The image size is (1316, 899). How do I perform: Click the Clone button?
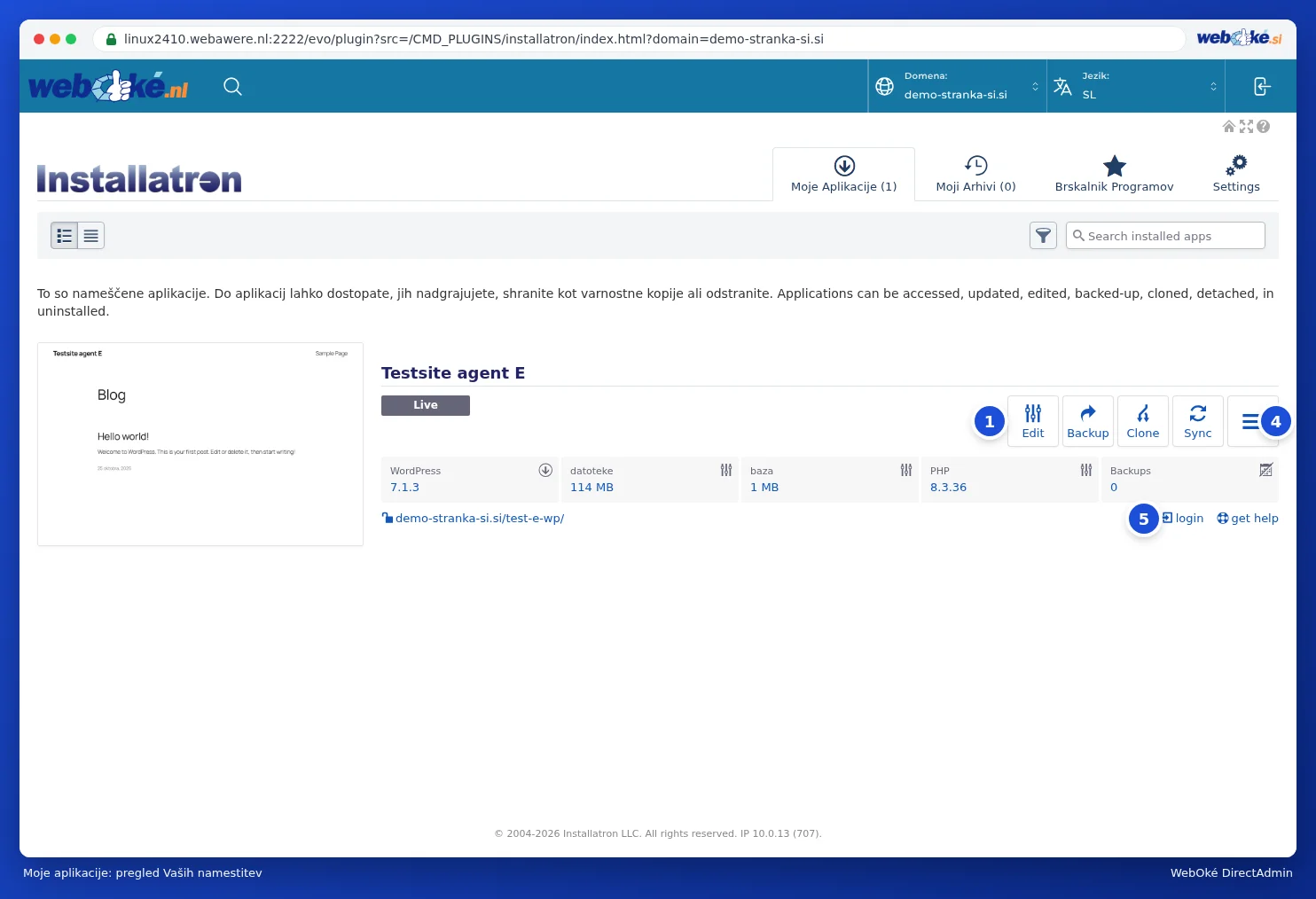[1143, 421]
